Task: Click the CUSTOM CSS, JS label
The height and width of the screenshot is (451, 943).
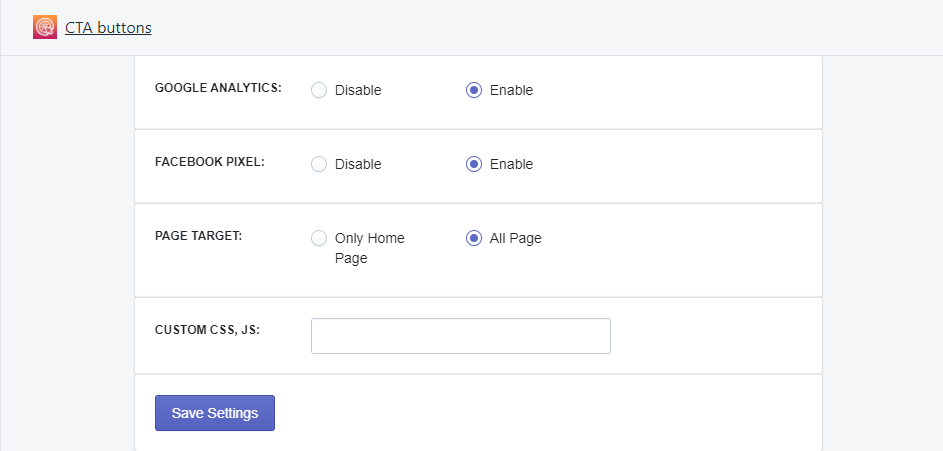Action: point(207,330)
